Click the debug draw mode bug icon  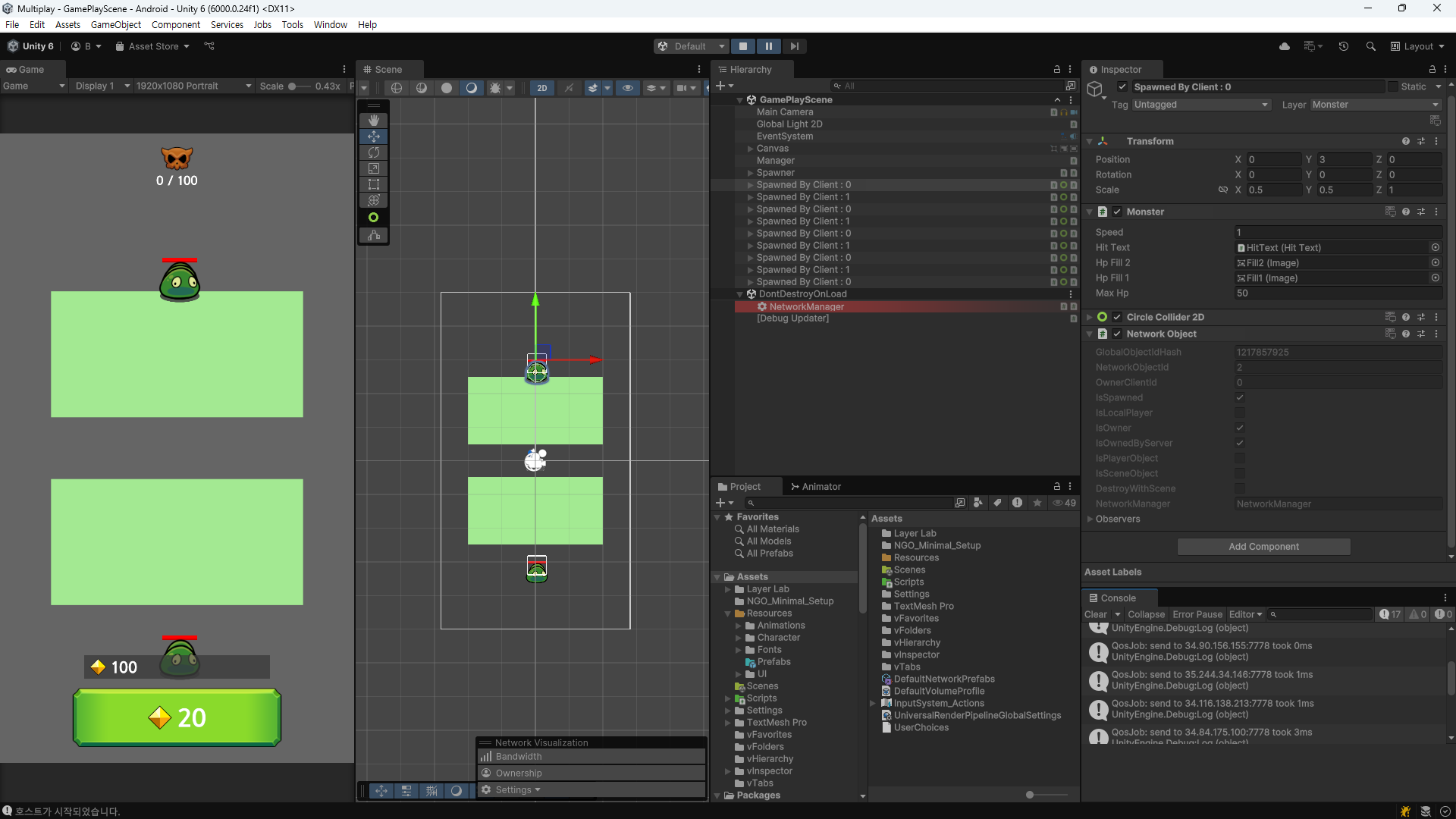[495, 88]
